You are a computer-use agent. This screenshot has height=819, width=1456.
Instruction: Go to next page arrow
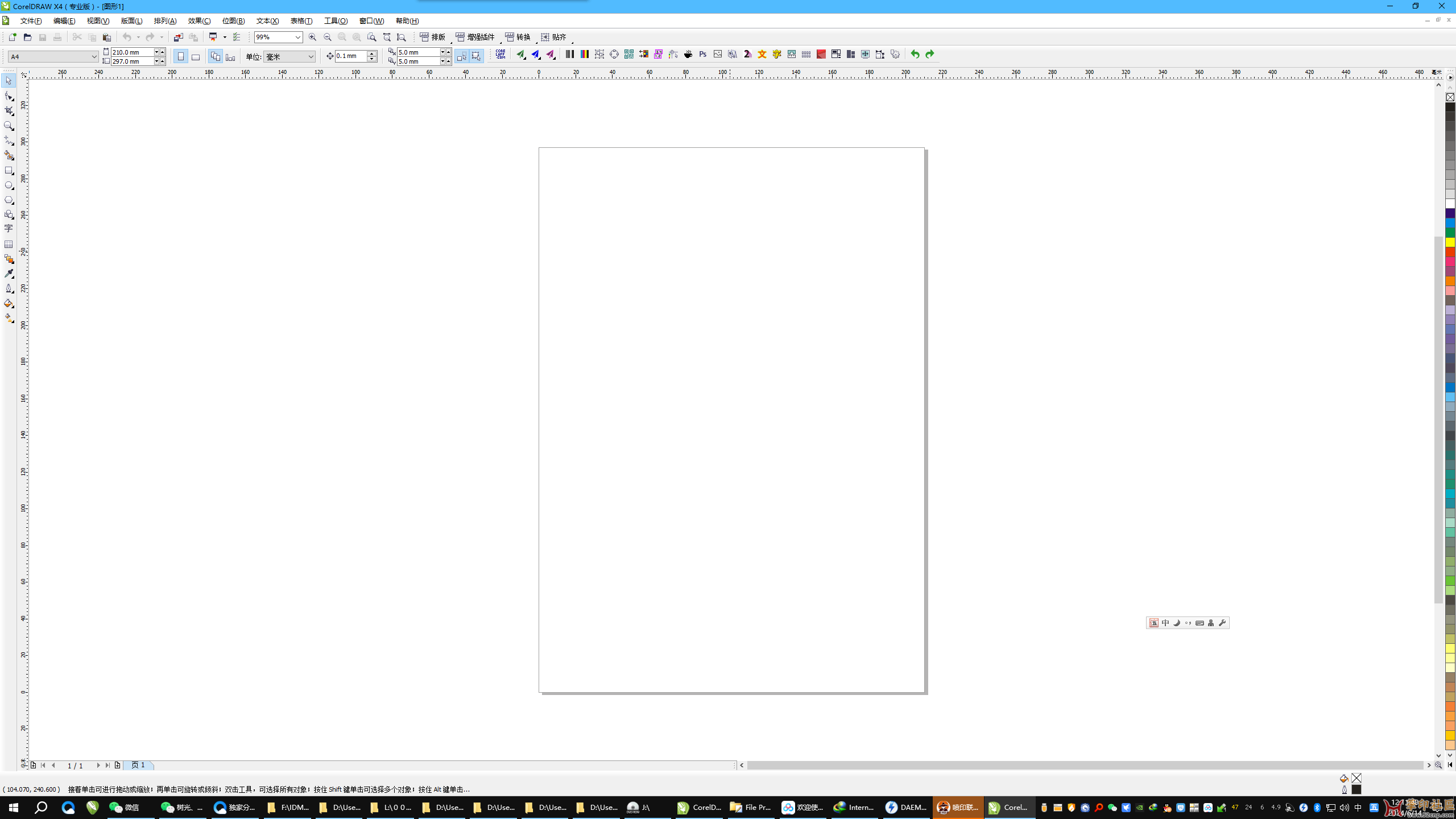click(x=98, y=765)
